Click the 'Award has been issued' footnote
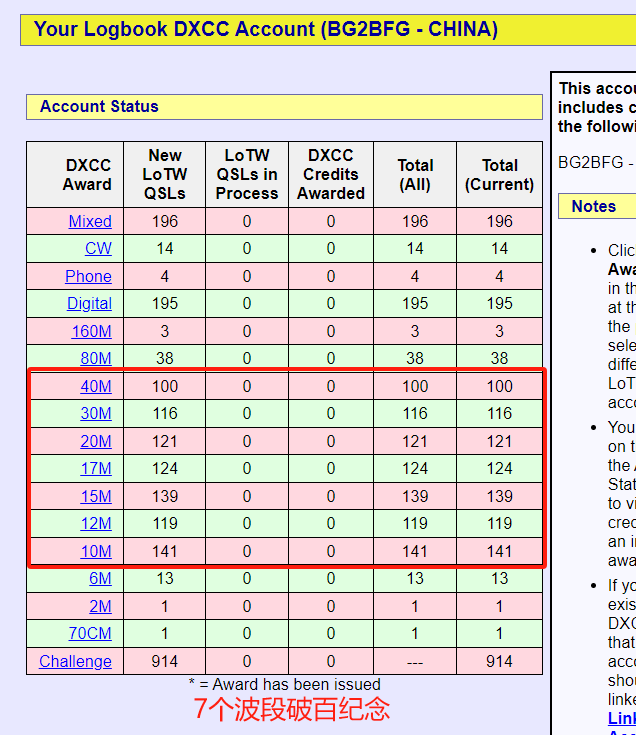 (x=284, y=684)
